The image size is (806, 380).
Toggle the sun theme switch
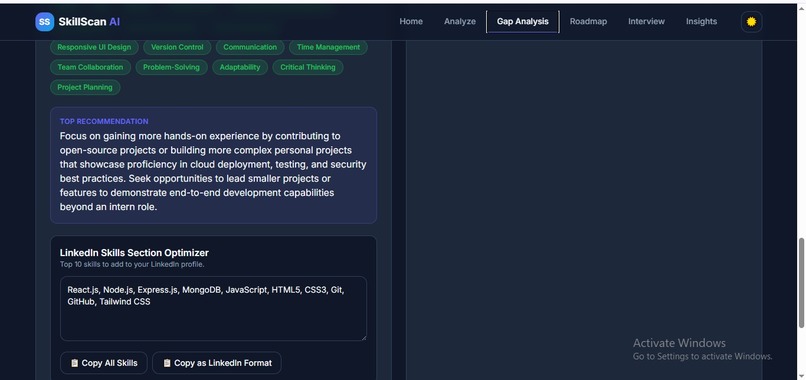[751, 22]
